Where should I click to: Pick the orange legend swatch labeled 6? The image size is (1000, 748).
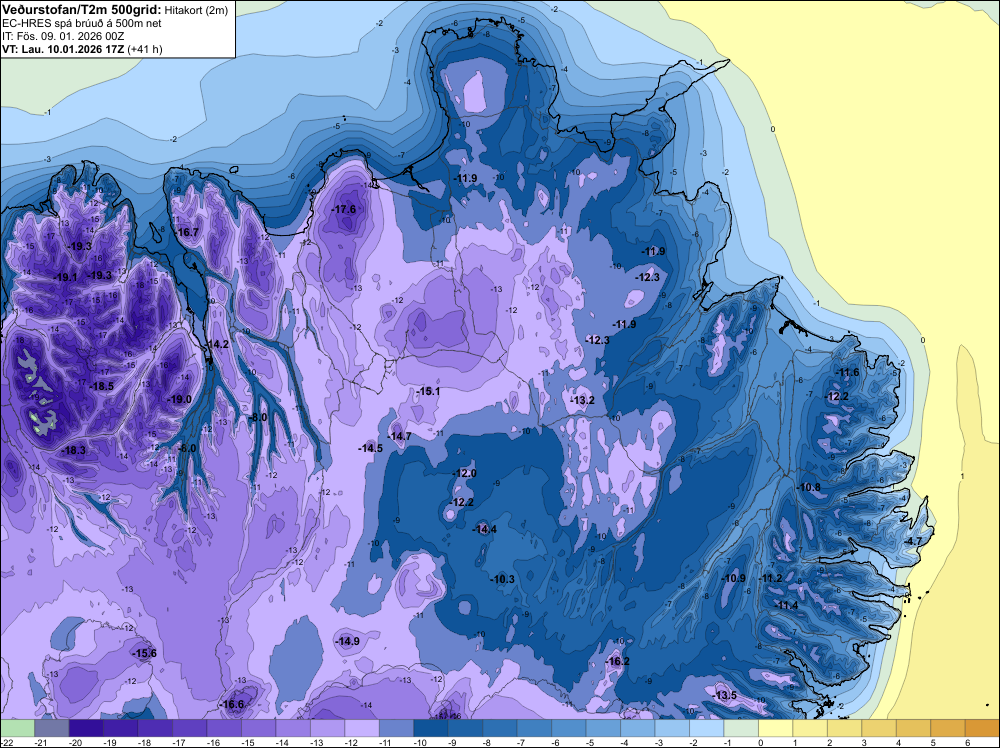click(x=982, y=728)
